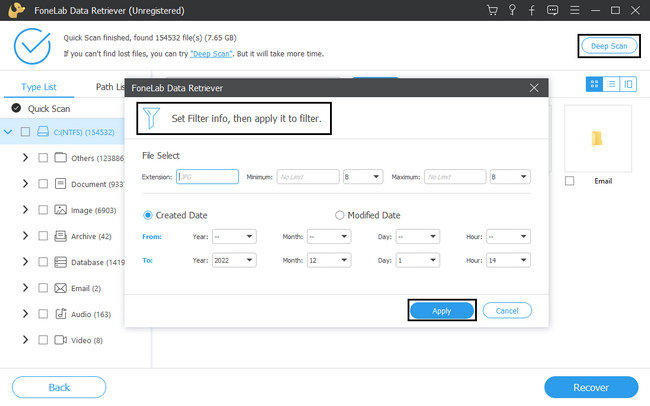Check the Database category checkbox
Screen dimensions: 650x406
pyautogui.click(x=43, y=262)
